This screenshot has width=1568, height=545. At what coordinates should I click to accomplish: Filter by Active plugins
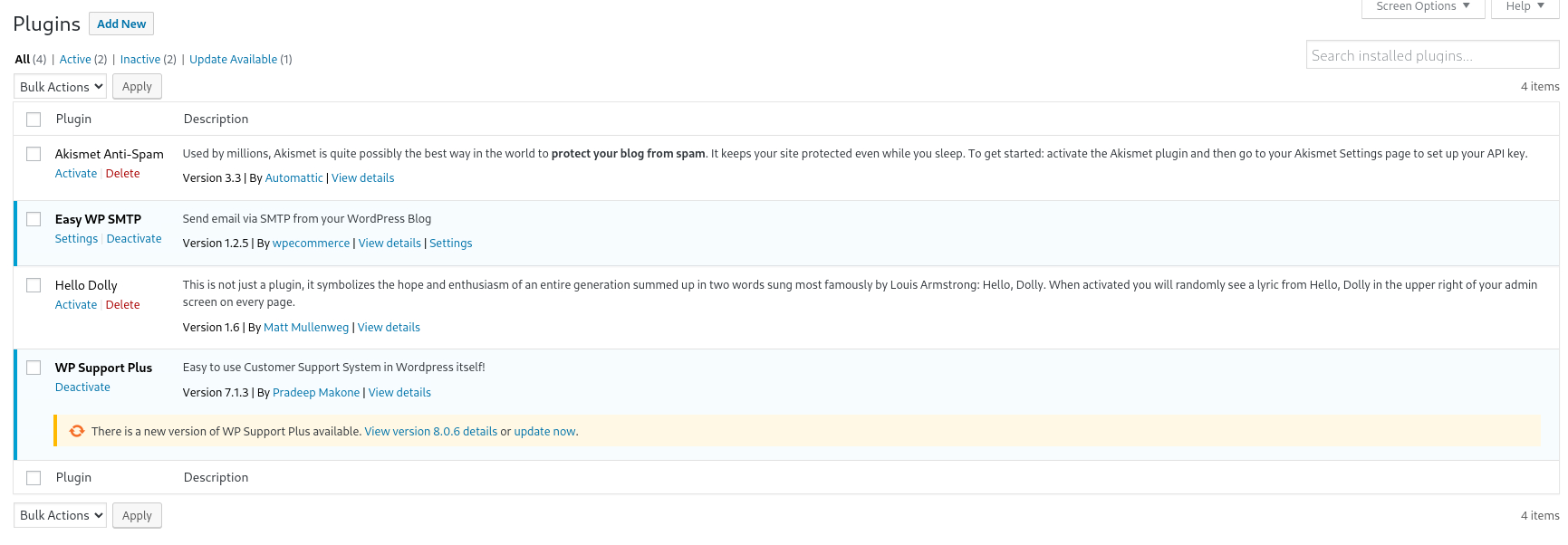pyautogui.click(x=75, y=60)
